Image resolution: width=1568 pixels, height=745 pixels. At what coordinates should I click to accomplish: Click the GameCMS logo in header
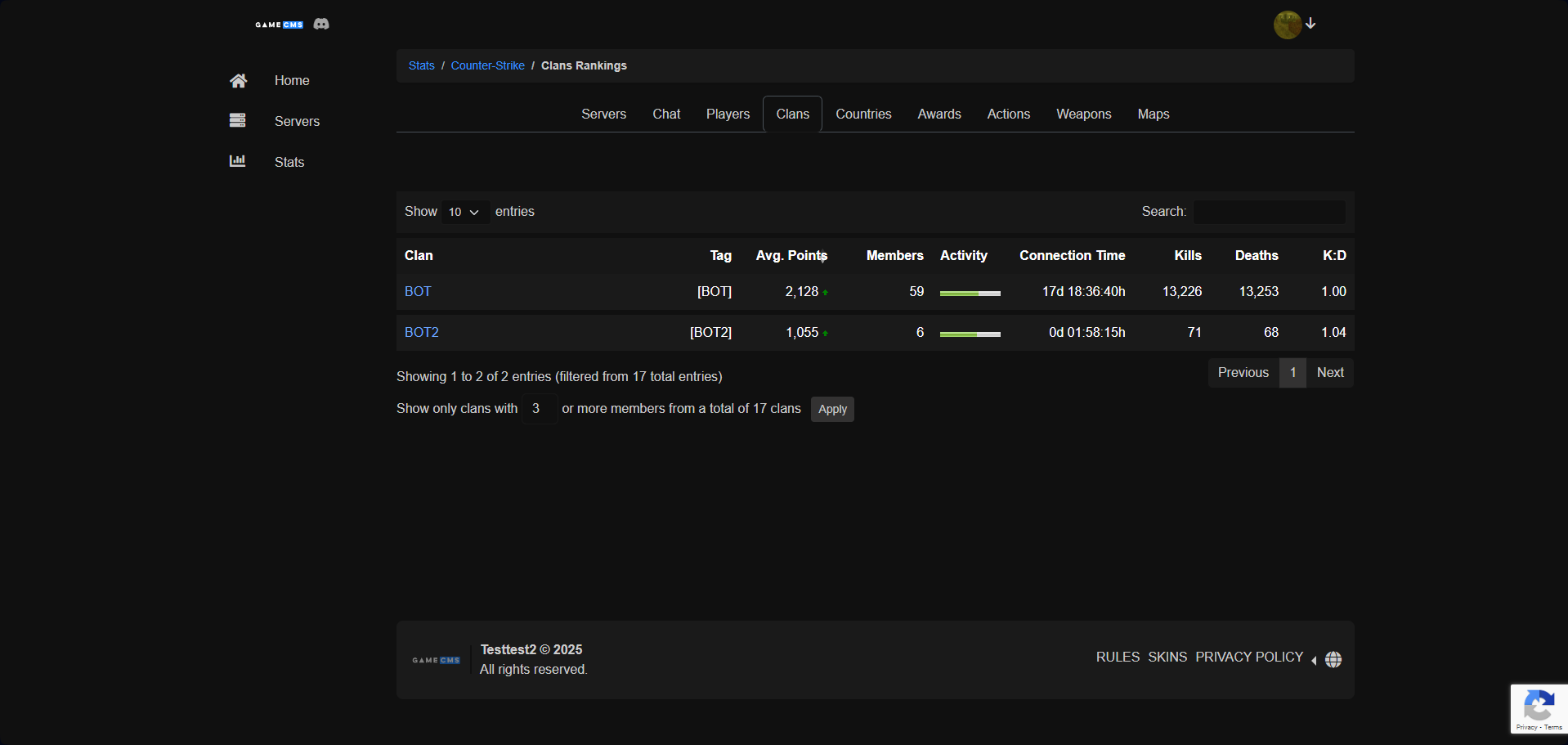pyautogui.click(x=280, y=25)
